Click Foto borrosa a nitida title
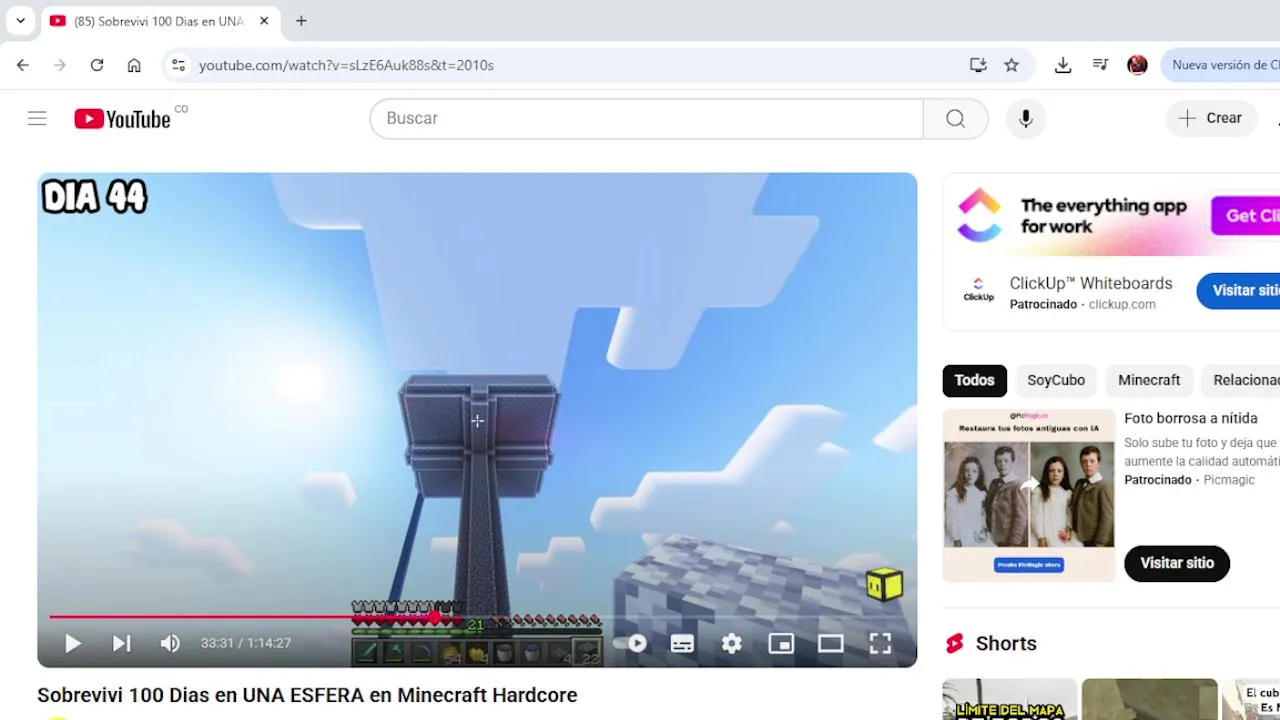1280x720 pixels. 1191,418
